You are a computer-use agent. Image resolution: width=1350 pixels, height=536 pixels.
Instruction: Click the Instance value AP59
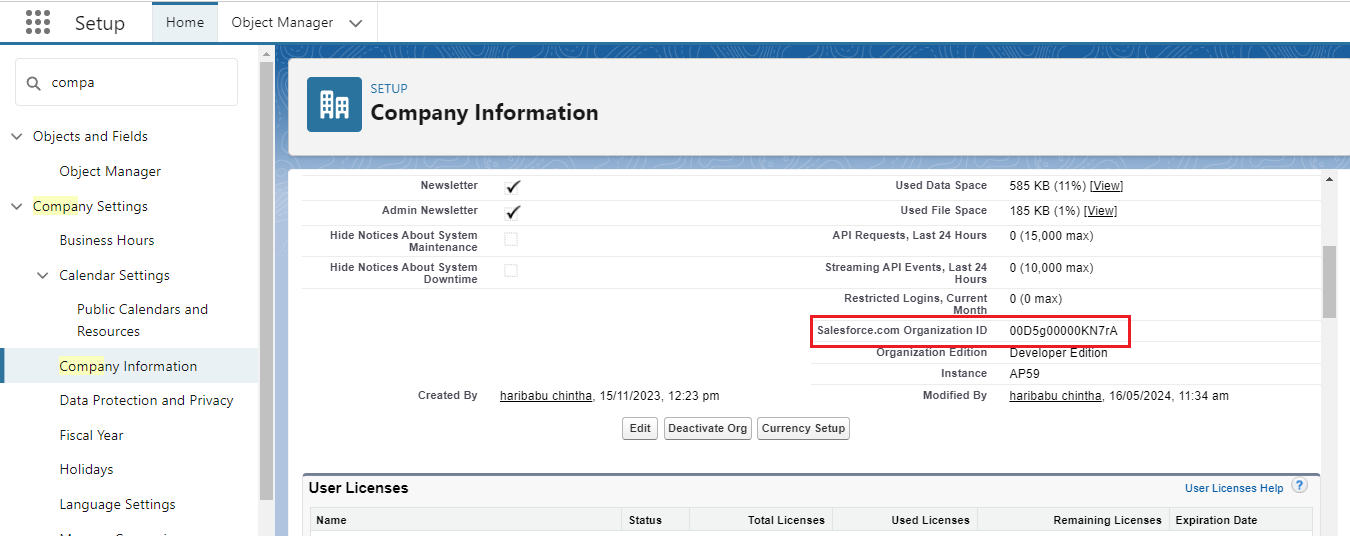coord(1024,374)
